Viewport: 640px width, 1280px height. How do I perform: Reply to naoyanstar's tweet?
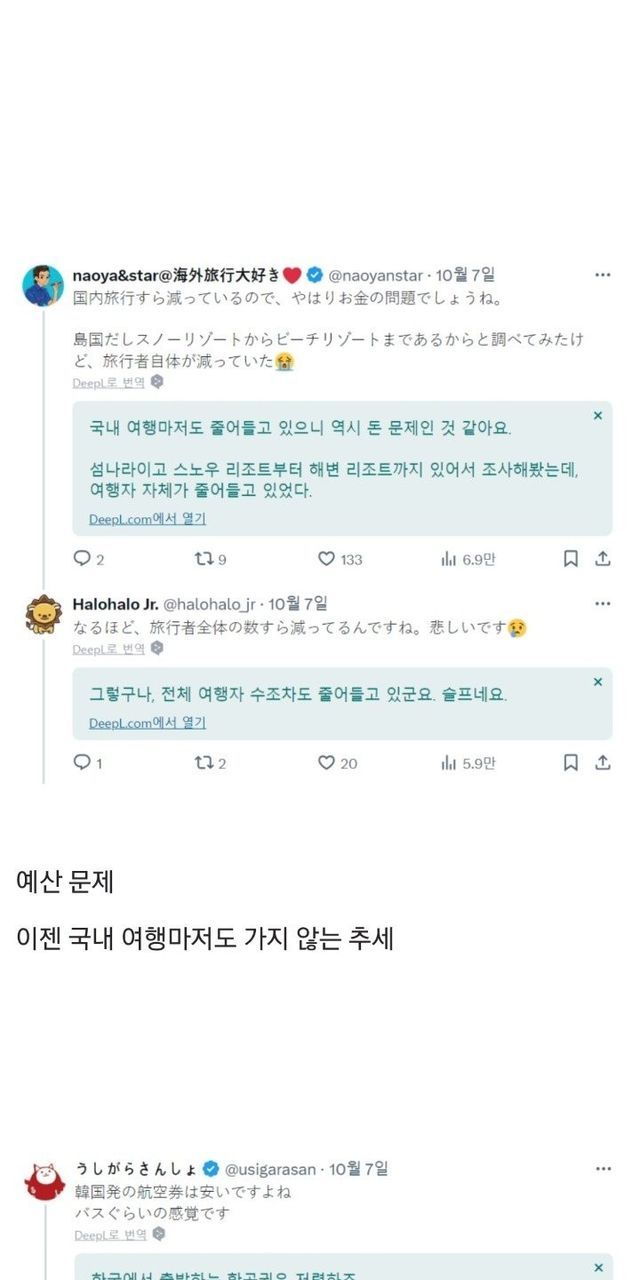(x=82, y=559)
